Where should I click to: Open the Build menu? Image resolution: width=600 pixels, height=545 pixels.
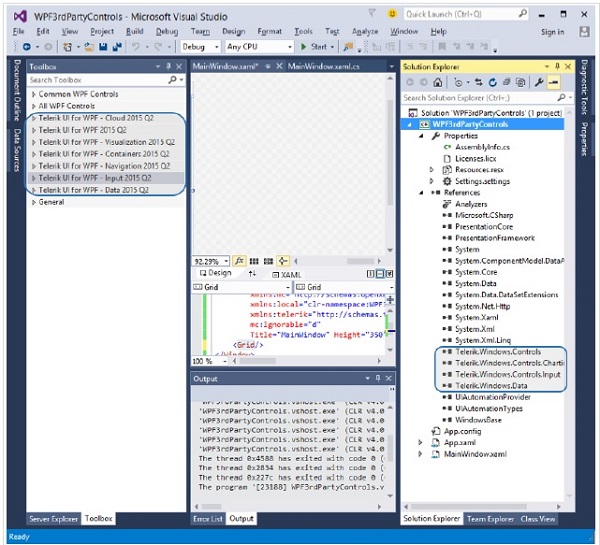(x=134, y=31)
